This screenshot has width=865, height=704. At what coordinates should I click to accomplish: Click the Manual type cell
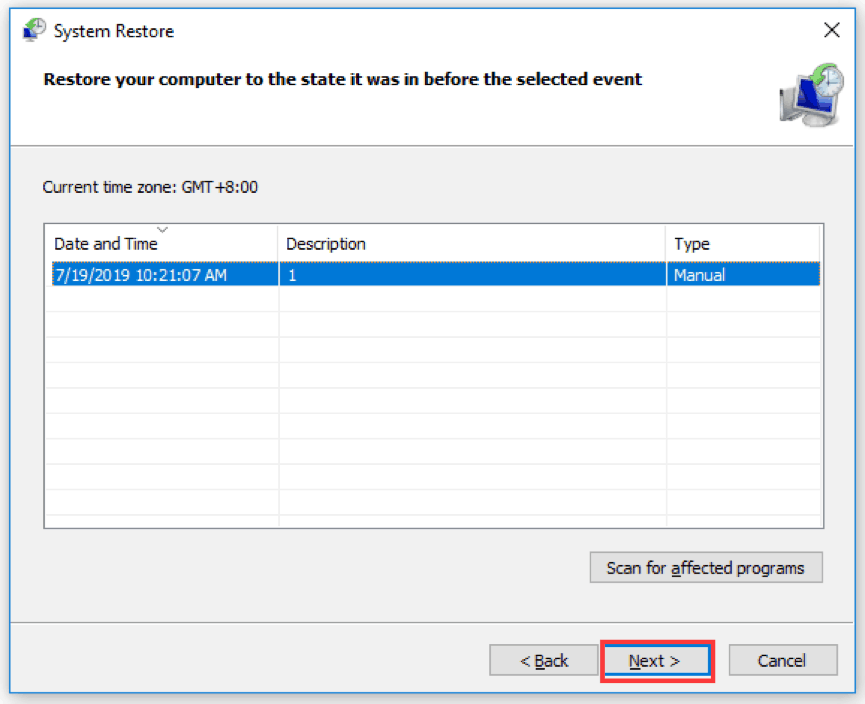click(700, 274)
